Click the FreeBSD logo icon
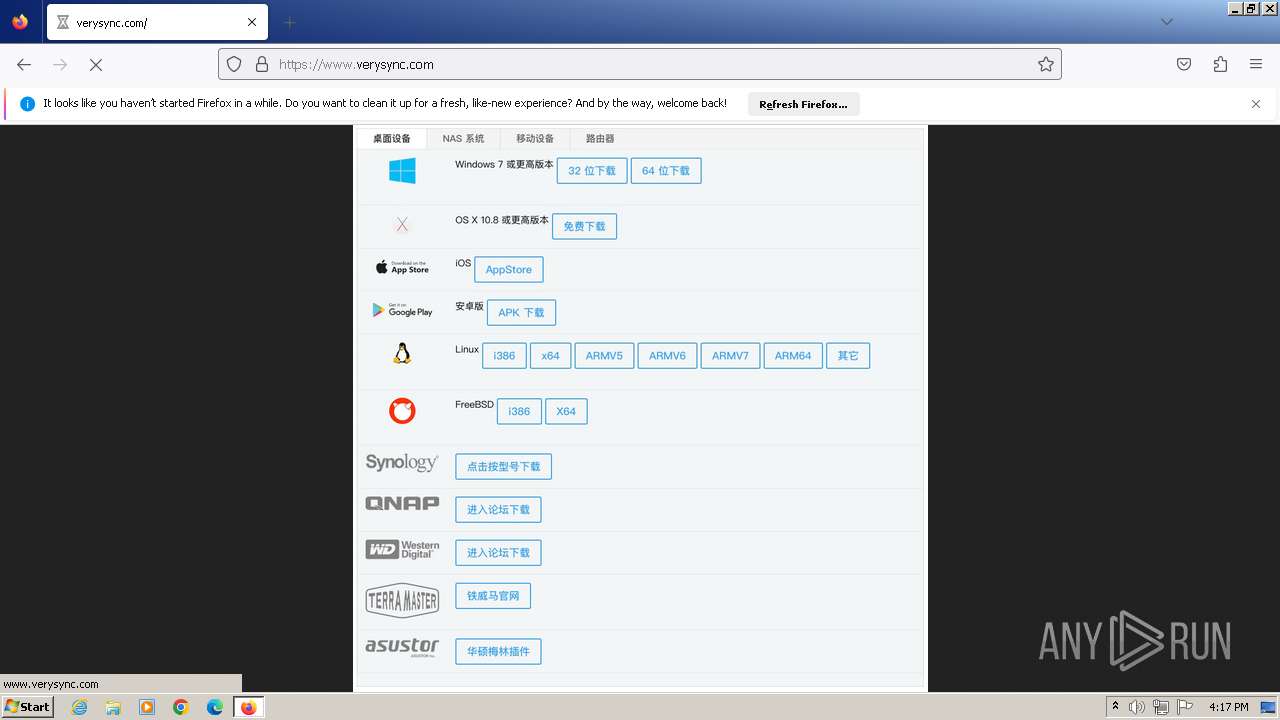The width and height of the screenshot is (1280, 720). click(402, 411)
